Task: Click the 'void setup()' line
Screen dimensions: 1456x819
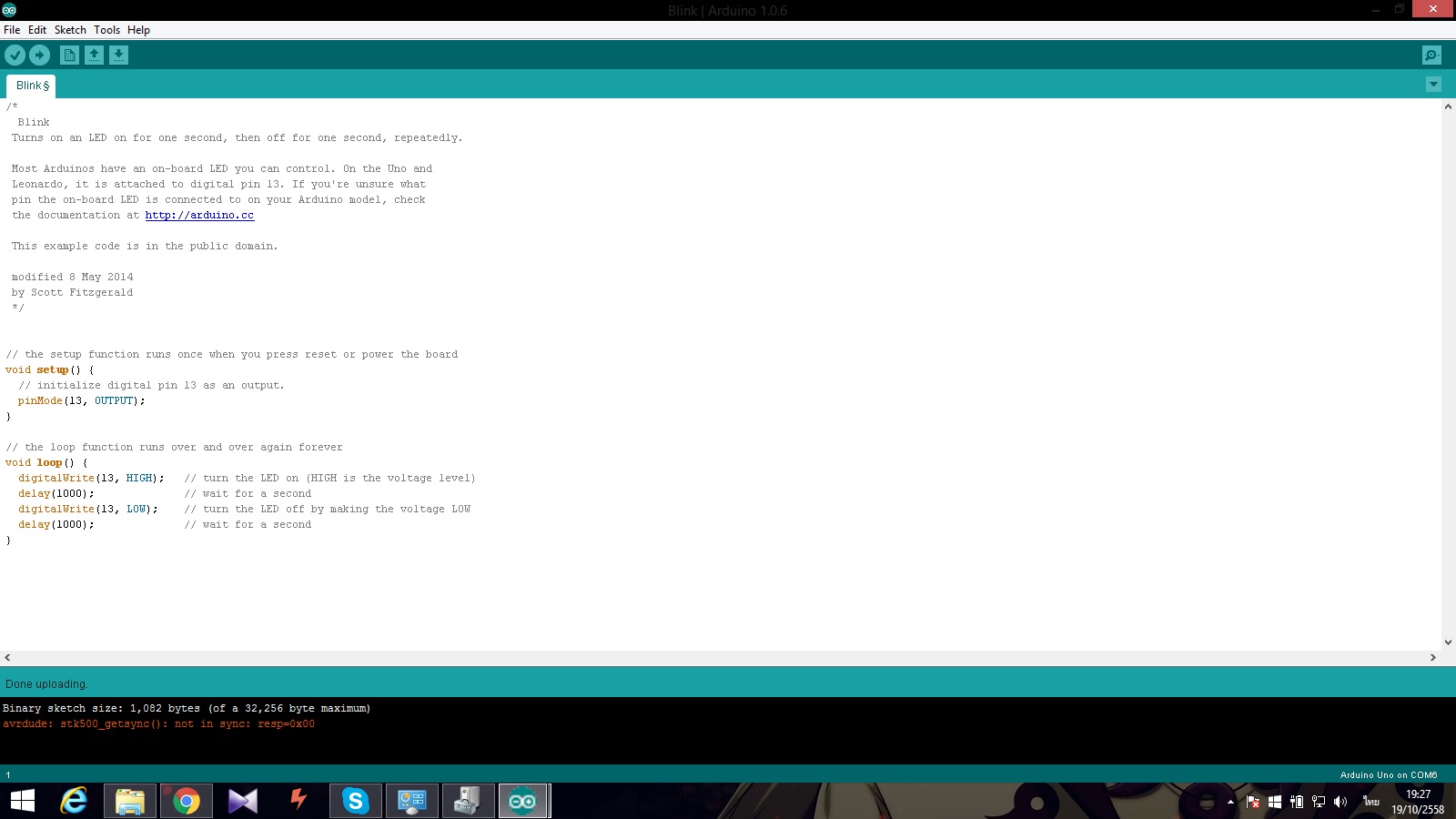Action: tap(49, 370)
